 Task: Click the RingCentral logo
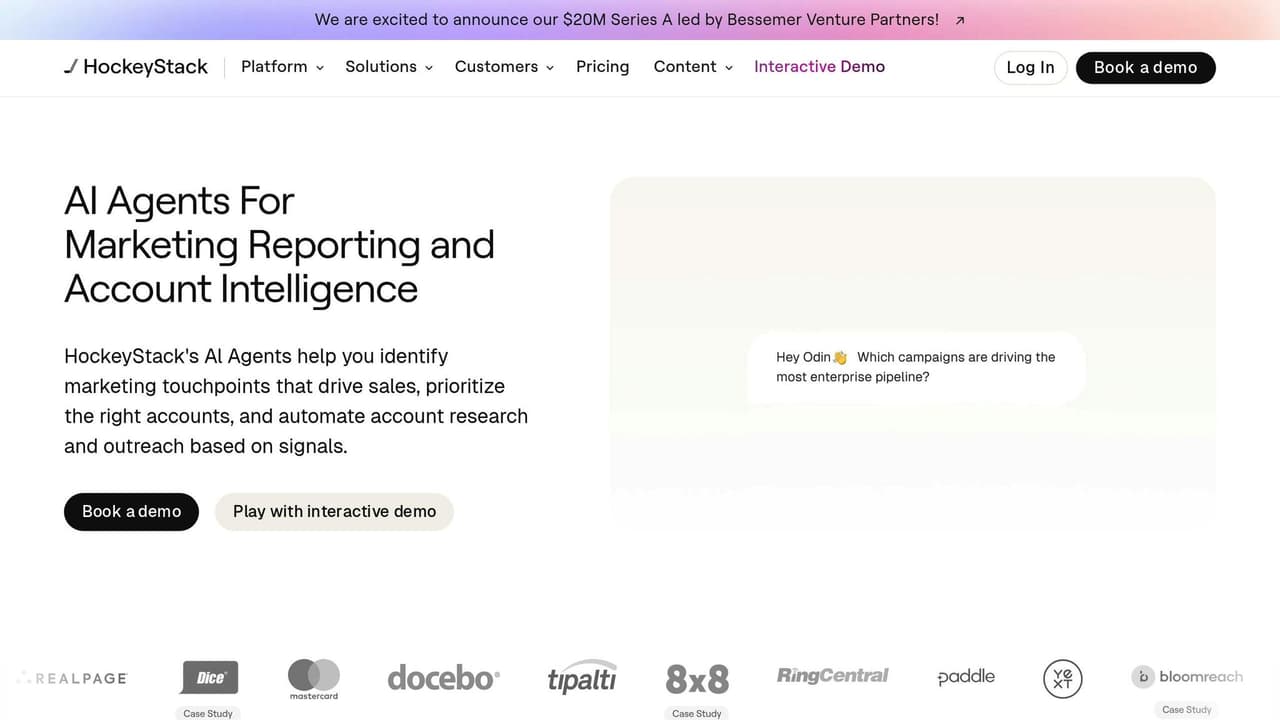click(832, 676)
